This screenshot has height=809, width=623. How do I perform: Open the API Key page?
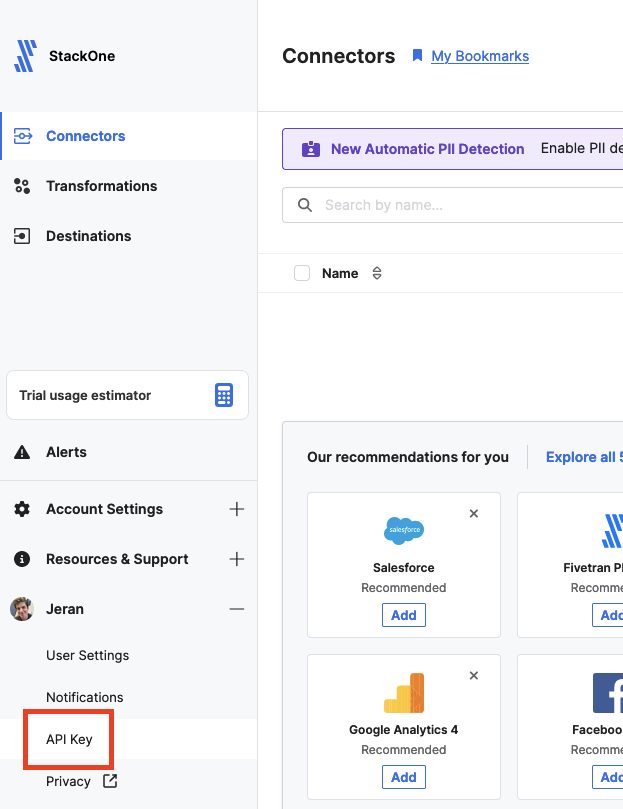pos(68,739)
